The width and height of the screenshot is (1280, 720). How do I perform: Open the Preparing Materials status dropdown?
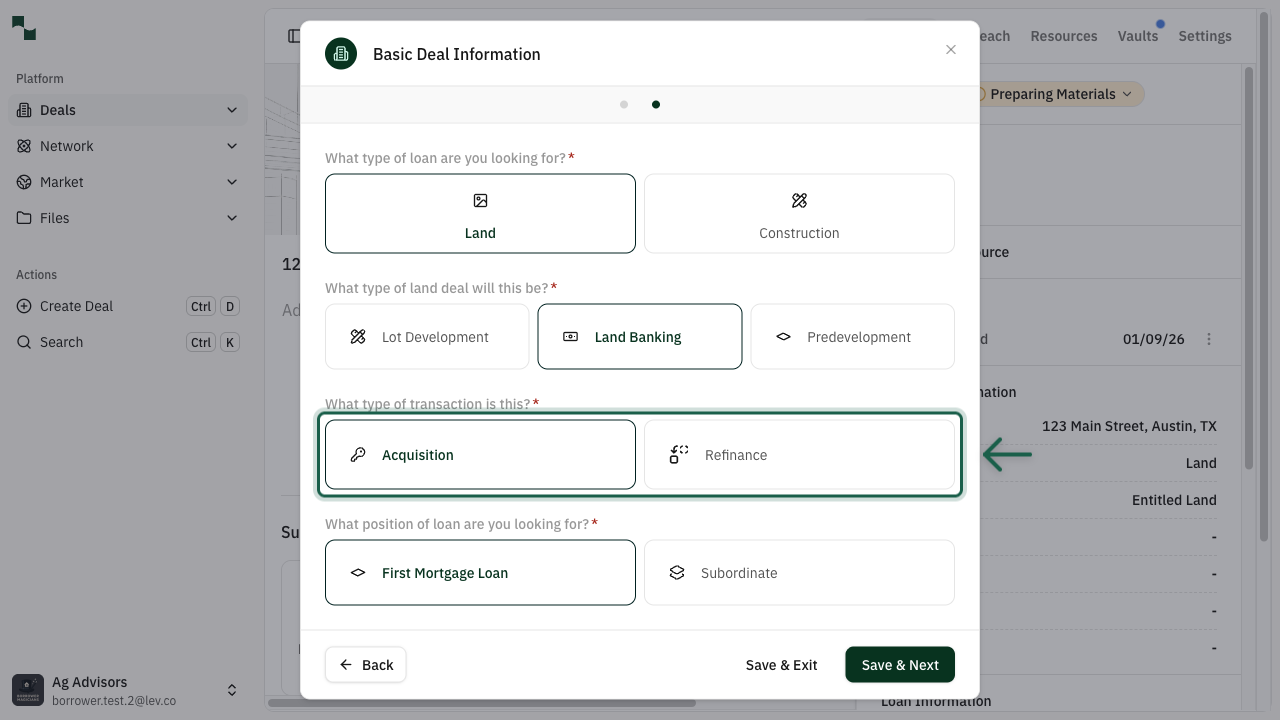point(1053,93)
